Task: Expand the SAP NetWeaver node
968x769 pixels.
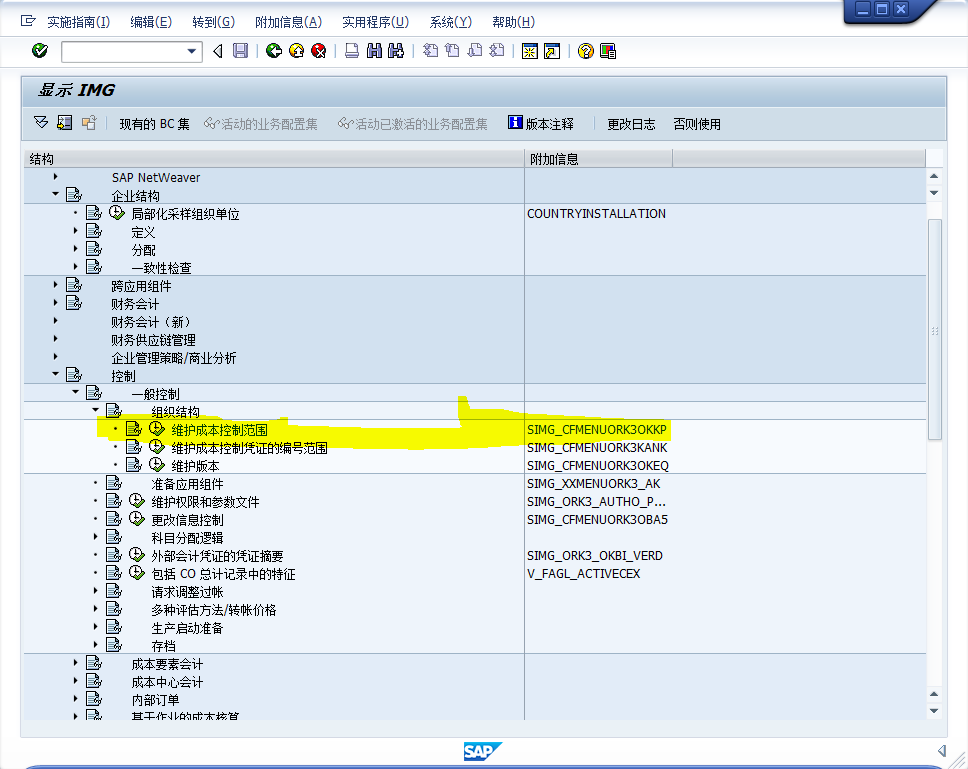Action: tap(56, 177)
